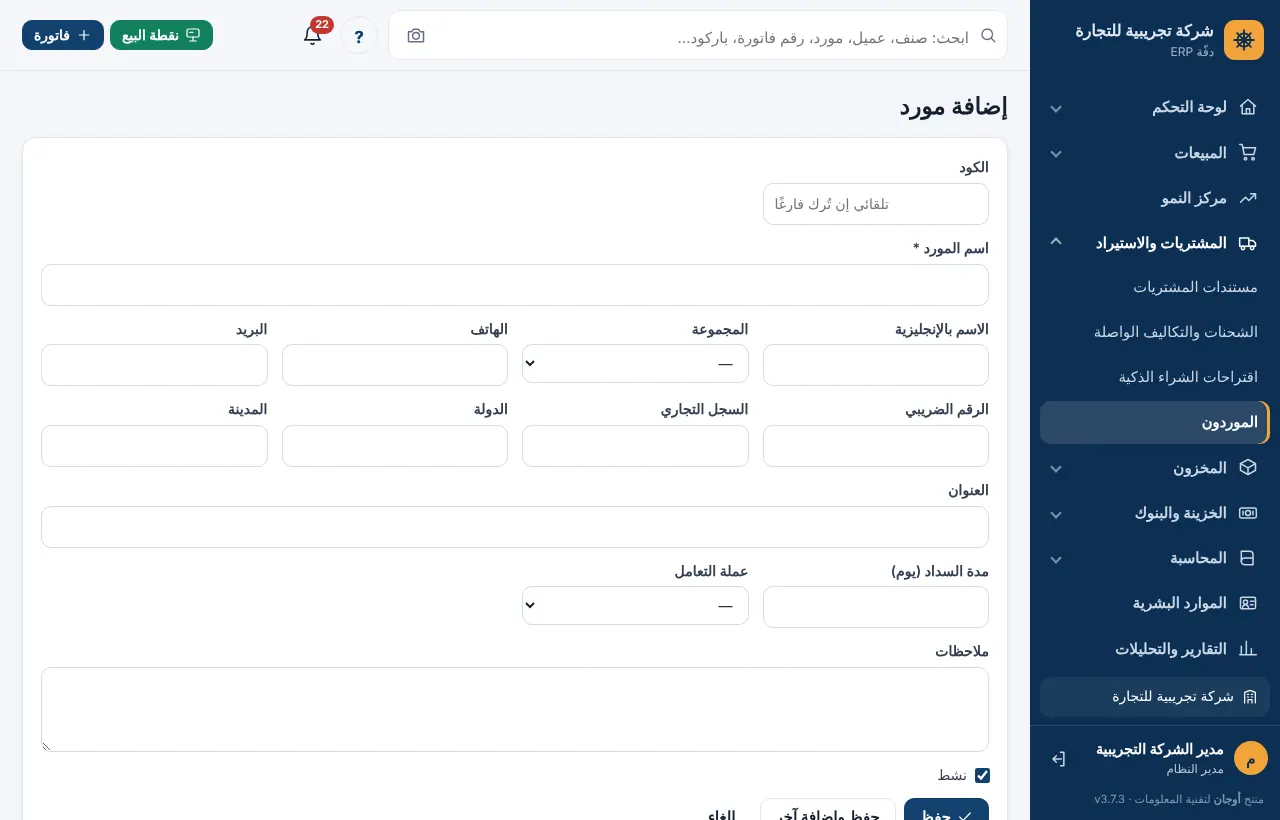Viewport: 1280px width, 820px height.
Task: Click the حفظ save button
Action: click(946, 810)
